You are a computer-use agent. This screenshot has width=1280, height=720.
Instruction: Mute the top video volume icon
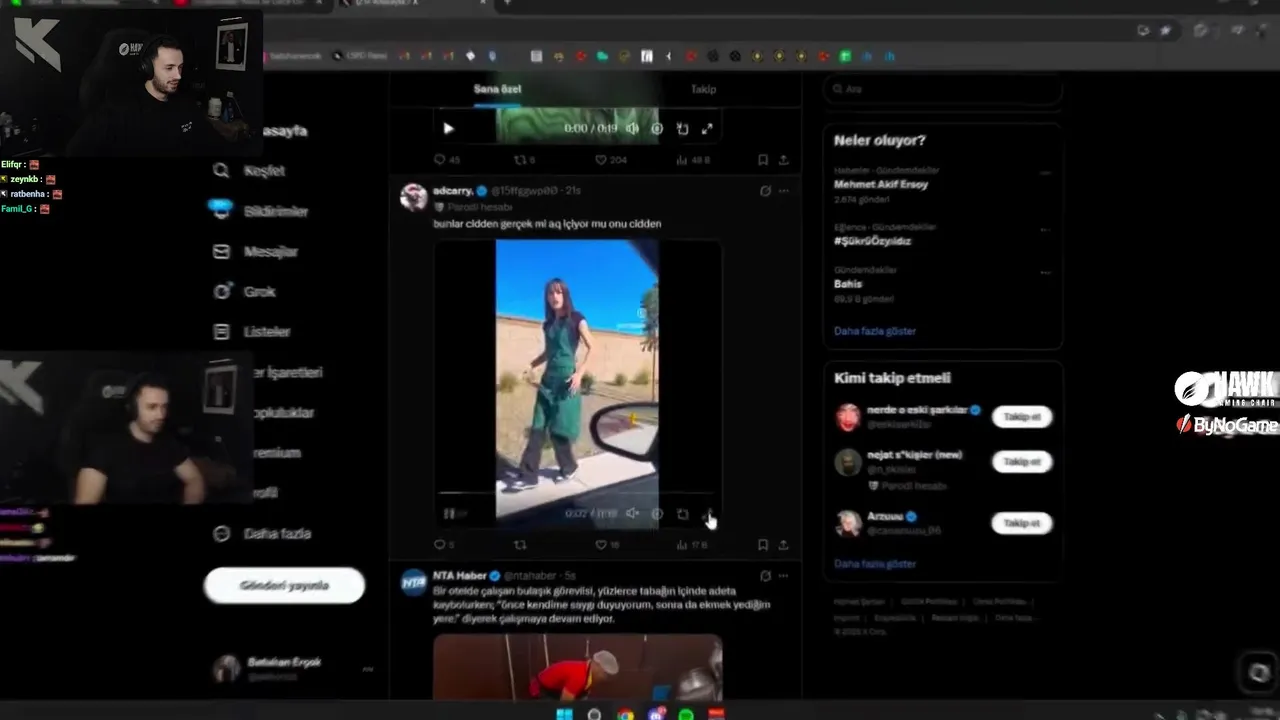pyautogui.click(x=632, y=128)
